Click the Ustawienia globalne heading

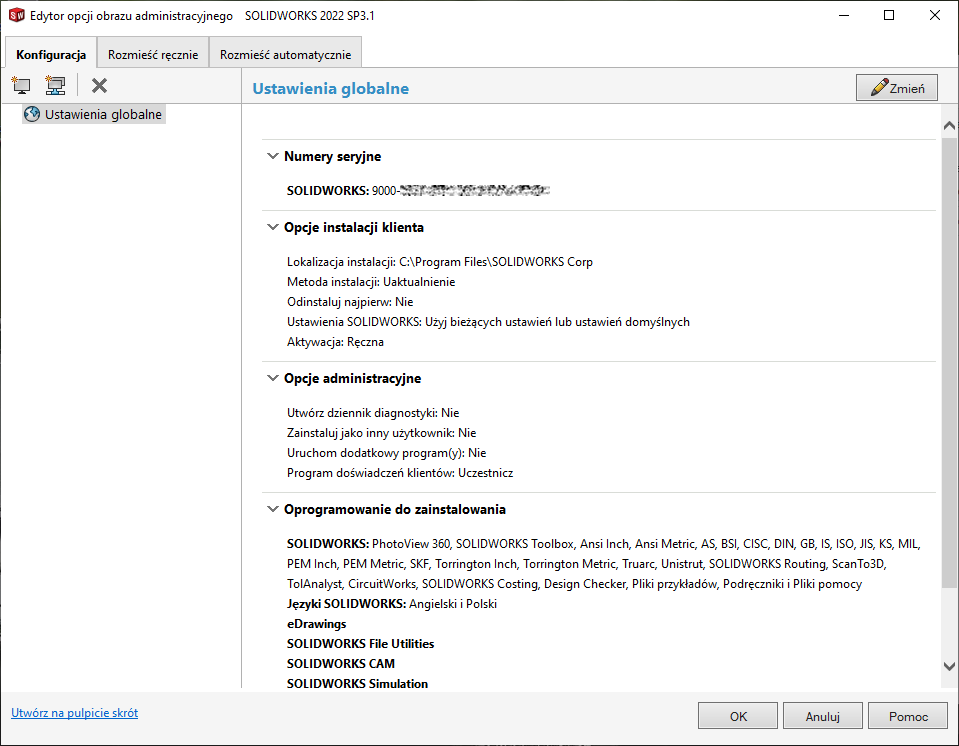[330, 88]
